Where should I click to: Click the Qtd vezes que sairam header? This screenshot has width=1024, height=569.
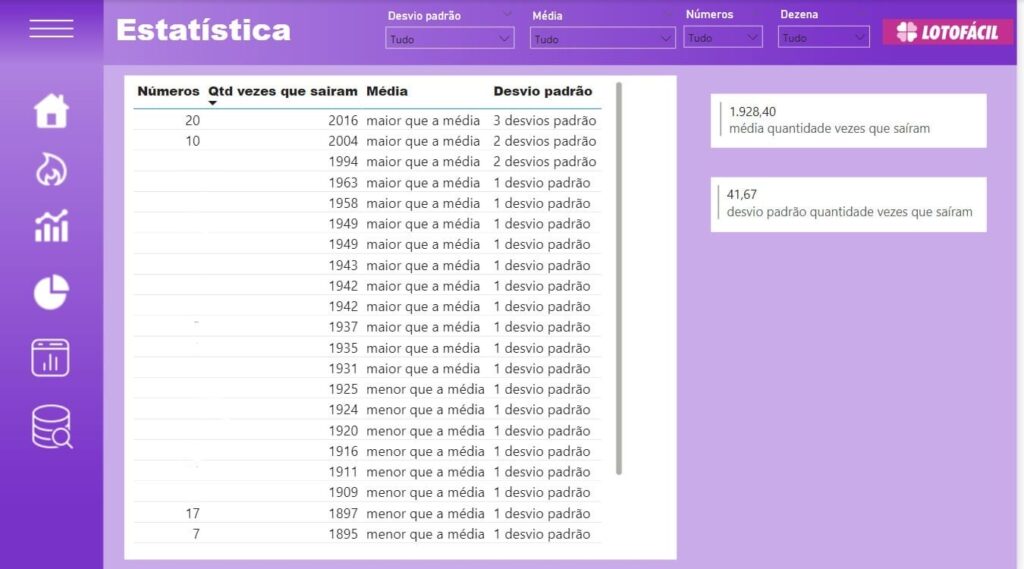pyautogui.click(x=282, y=91)
